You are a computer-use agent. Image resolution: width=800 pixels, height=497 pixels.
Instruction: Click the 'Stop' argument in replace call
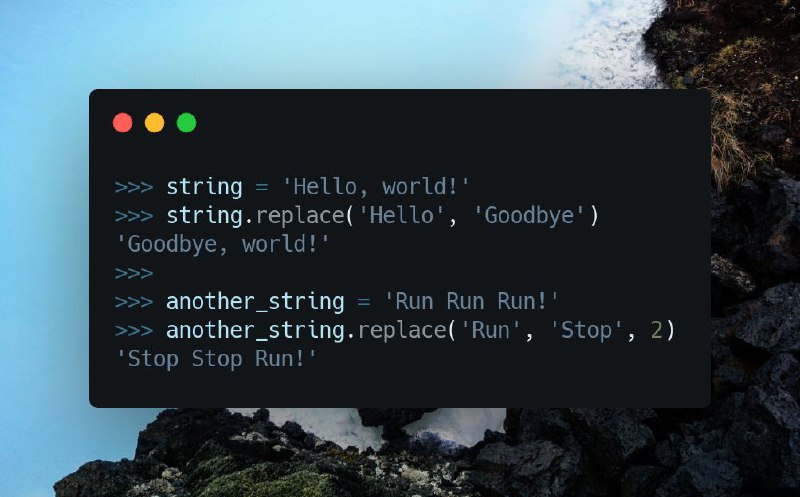coord(586,331)
